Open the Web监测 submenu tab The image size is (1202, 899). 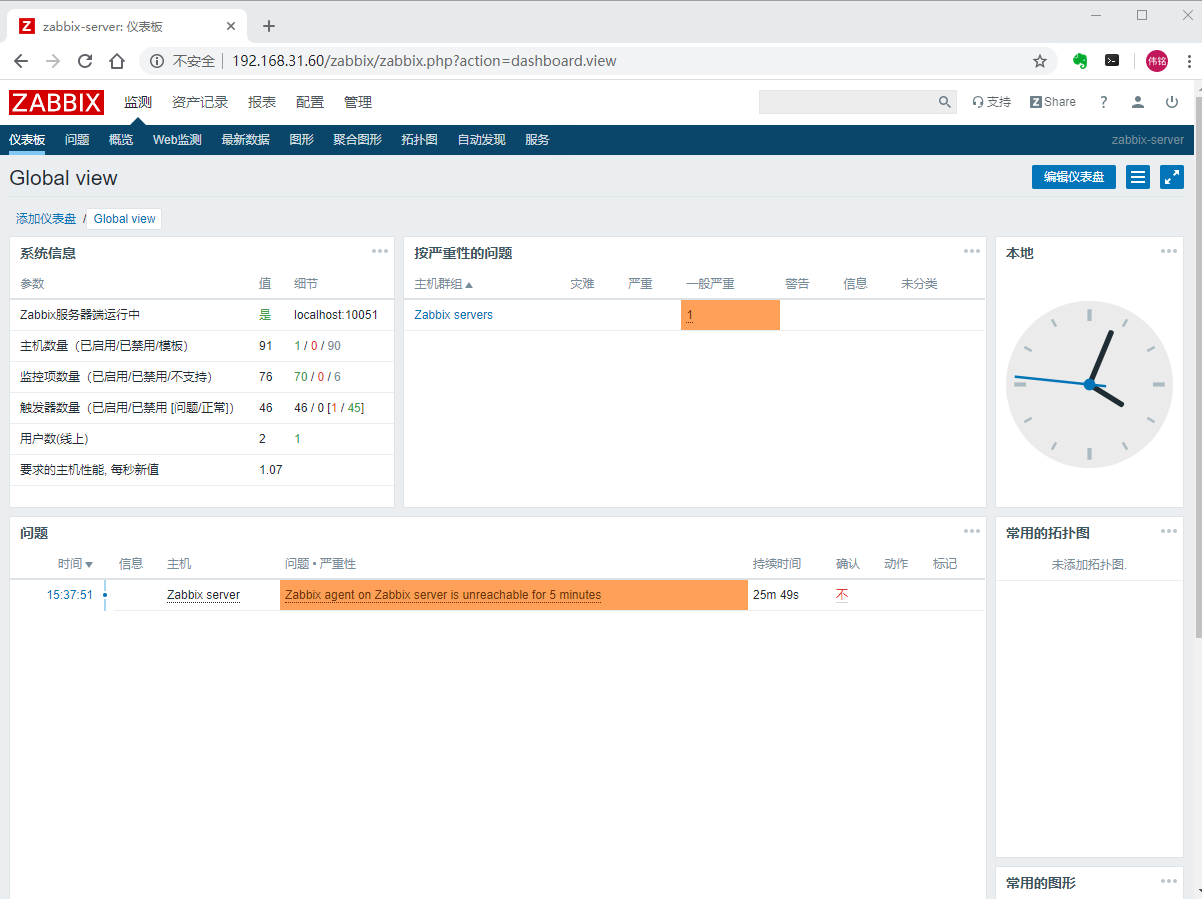pyautogui.click(x=177, y=140)
